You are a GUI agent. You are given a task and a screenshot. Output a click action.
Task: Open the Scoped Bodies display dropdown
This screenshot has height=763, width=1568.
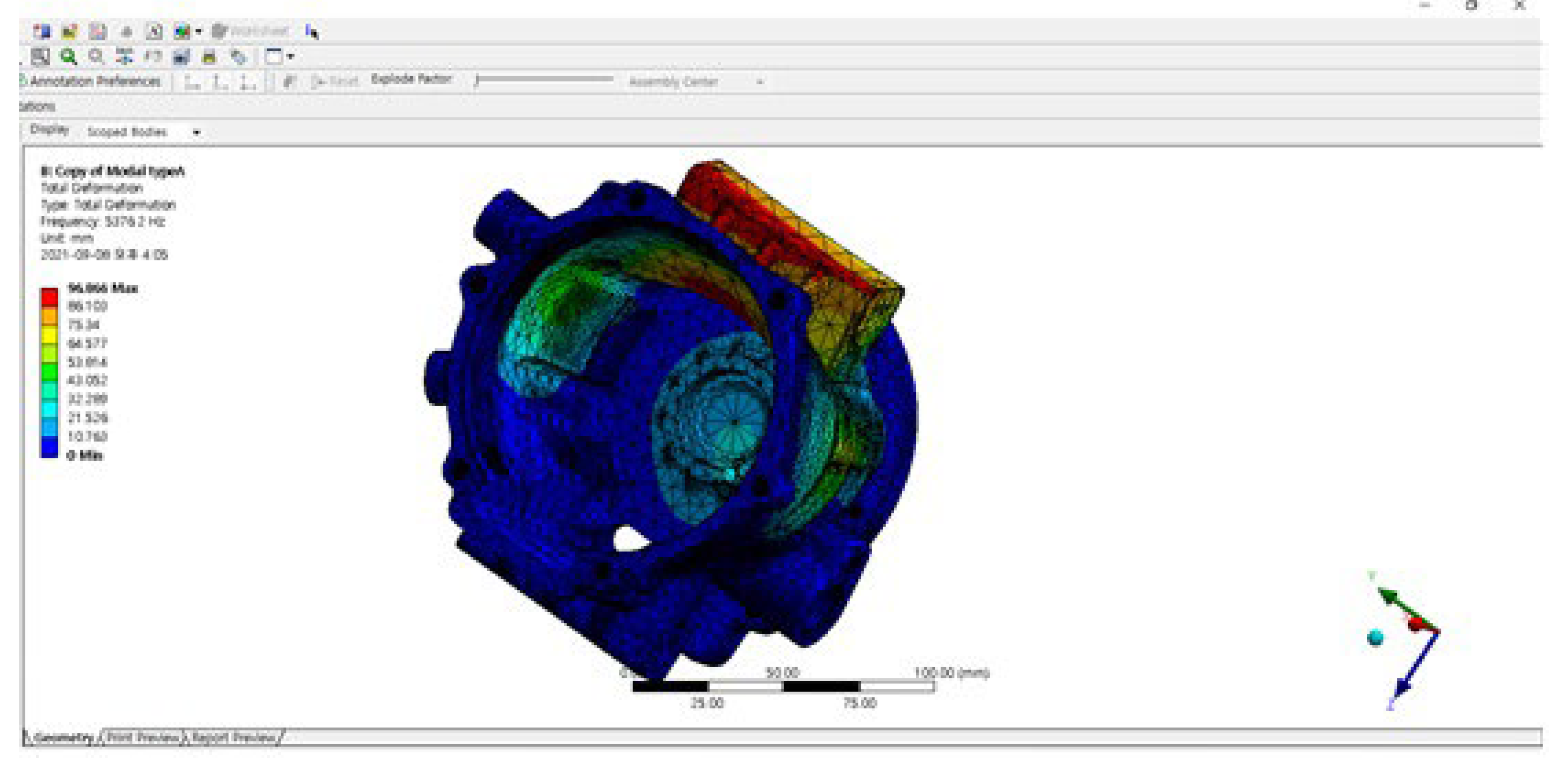(x=196, y=132)
